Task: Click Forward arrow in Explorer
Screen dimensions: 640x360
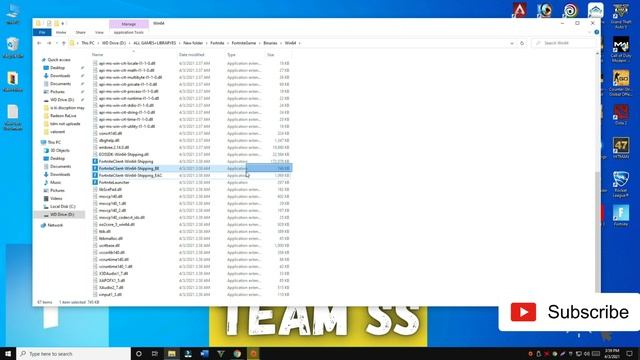Action: pos(49,43)
